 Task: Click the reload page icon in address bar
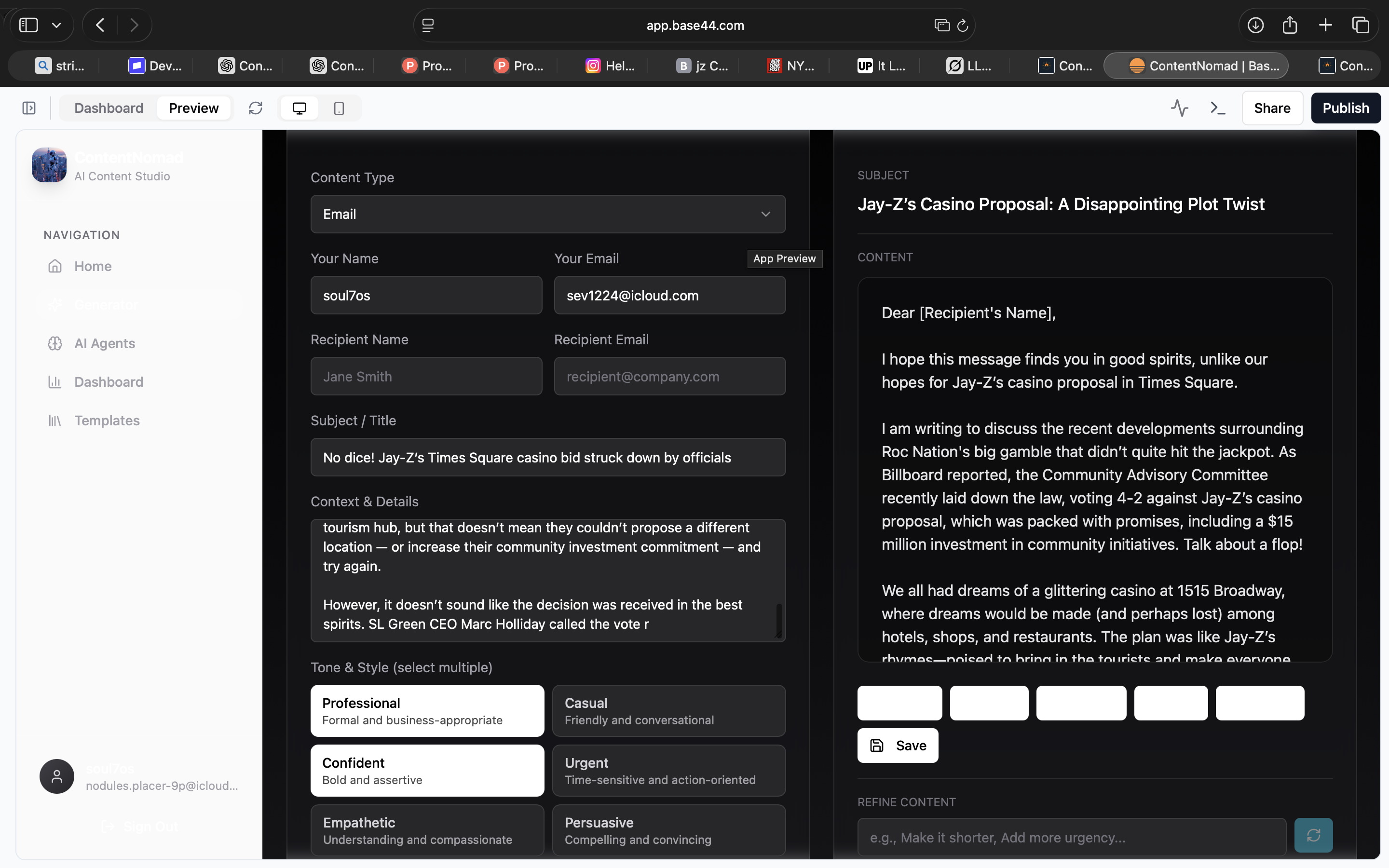pos(963,25)
